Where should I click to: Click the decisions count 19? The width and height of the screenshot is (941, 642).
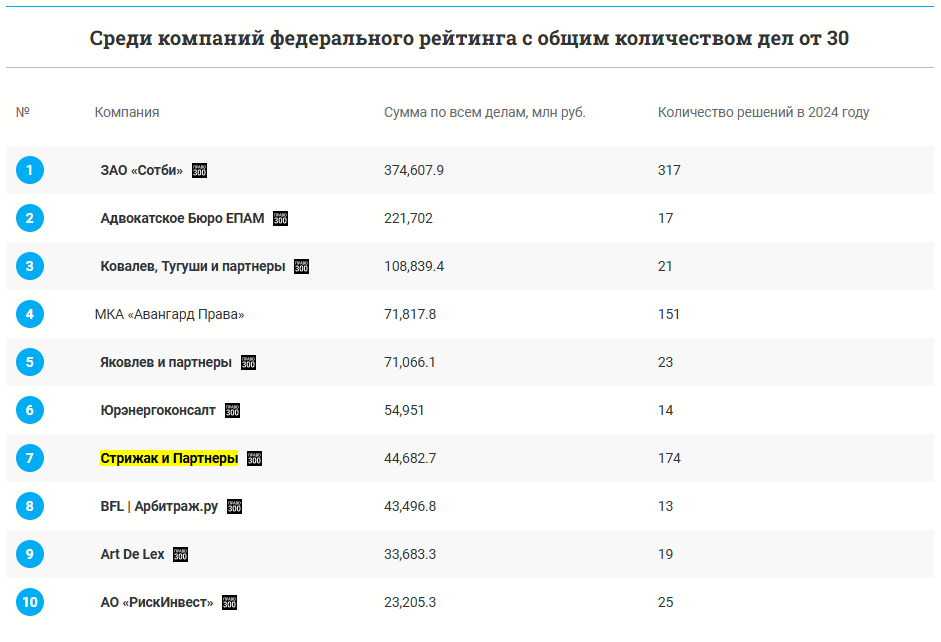click(666, 554)
